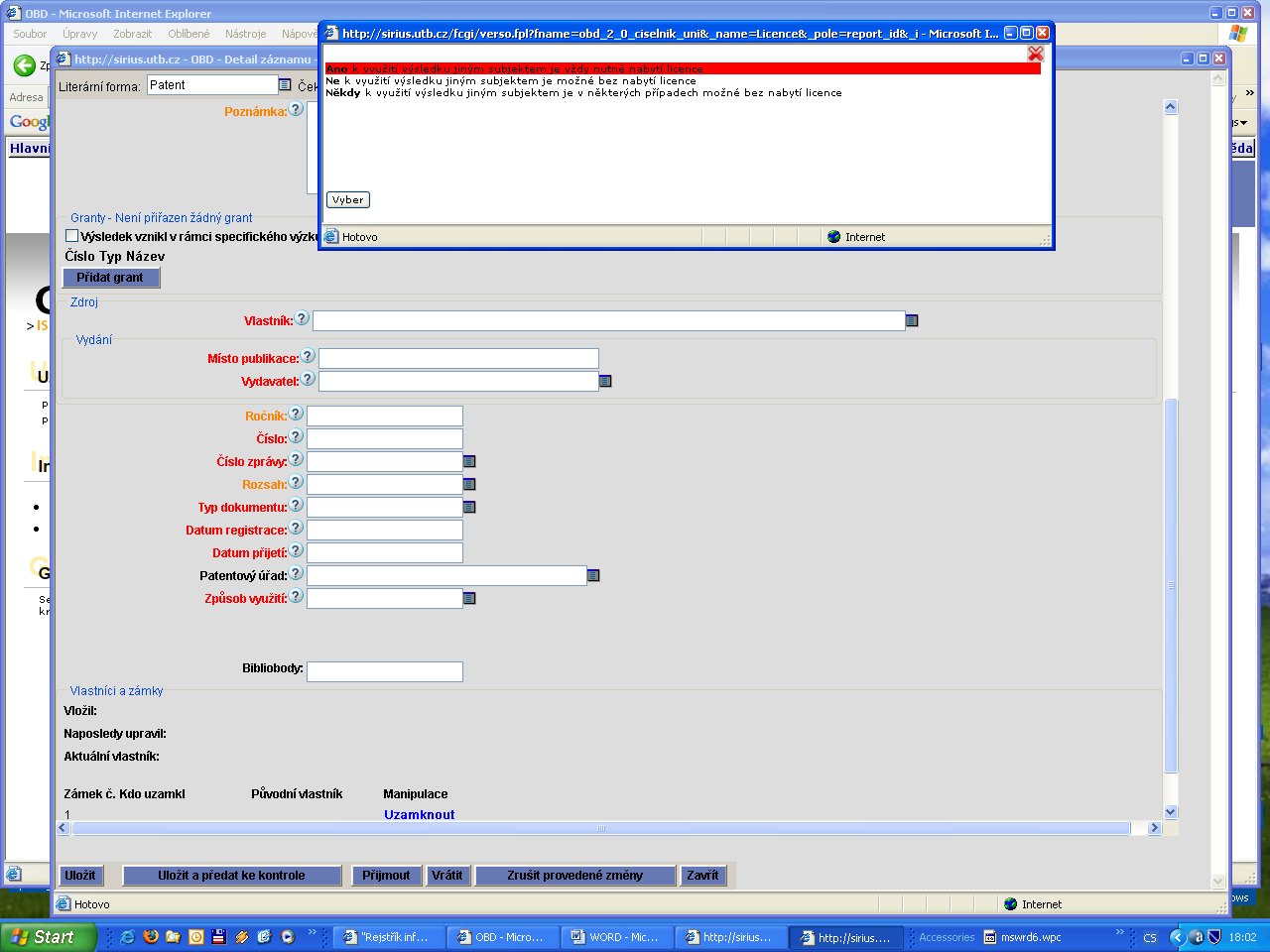Viewport: 1270px width, 952px height.
Task: Open Firefox from the quick launch bar
Action: coord(150,936)
